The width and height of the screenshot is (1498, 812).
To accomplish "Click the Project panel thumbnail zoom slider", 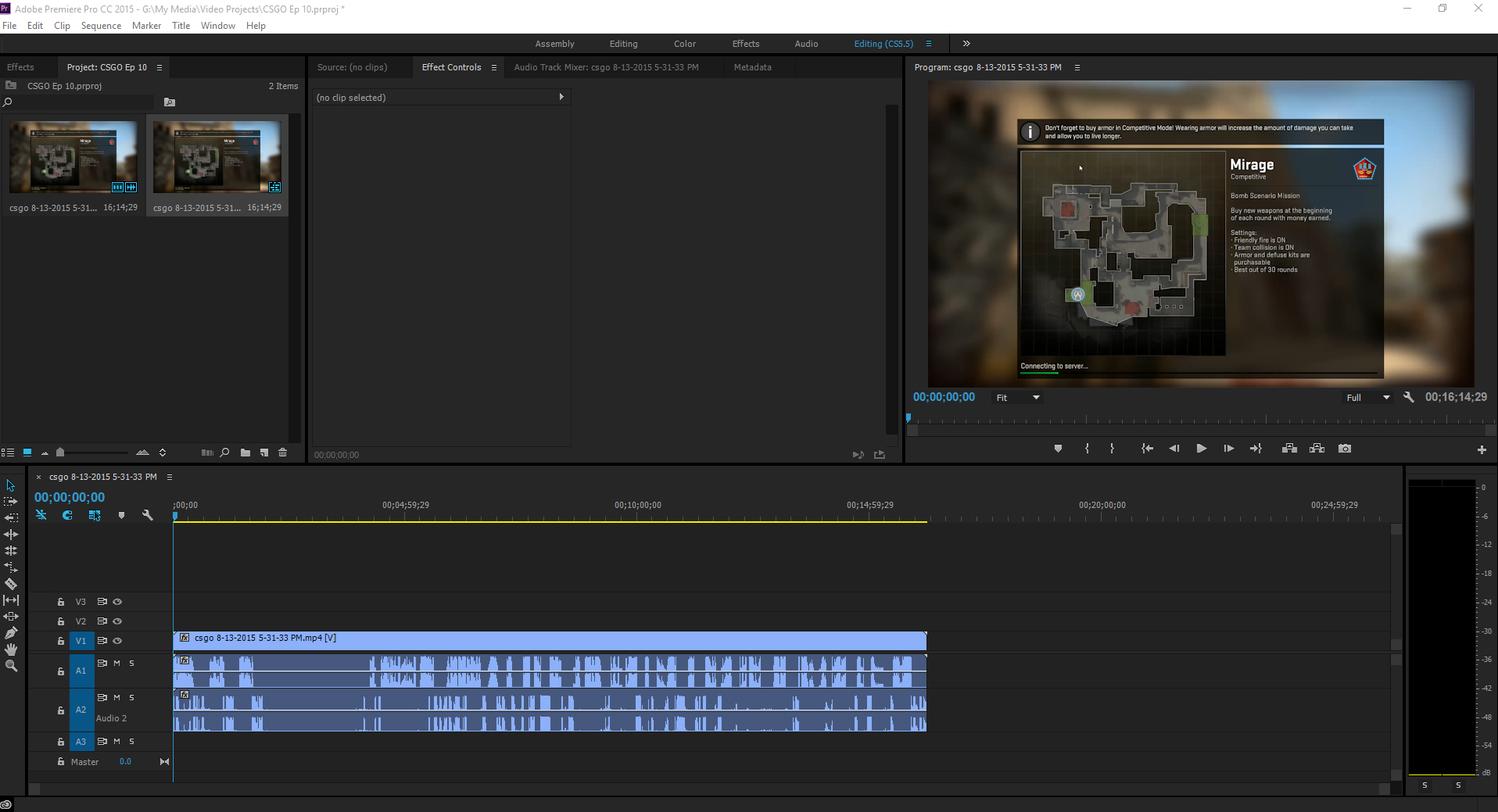I will [60, 453].
